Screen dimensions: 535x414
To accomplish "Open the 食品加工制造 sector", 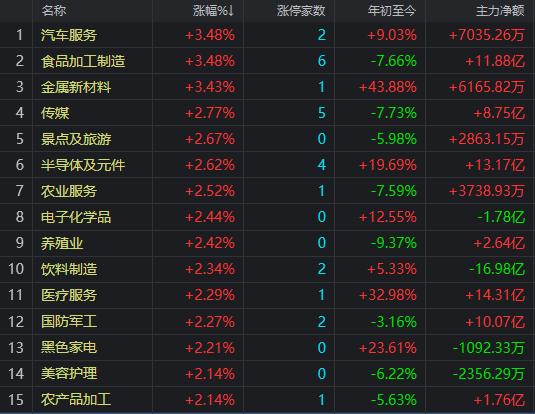I will pyautogui.click(x=83, y=61).
